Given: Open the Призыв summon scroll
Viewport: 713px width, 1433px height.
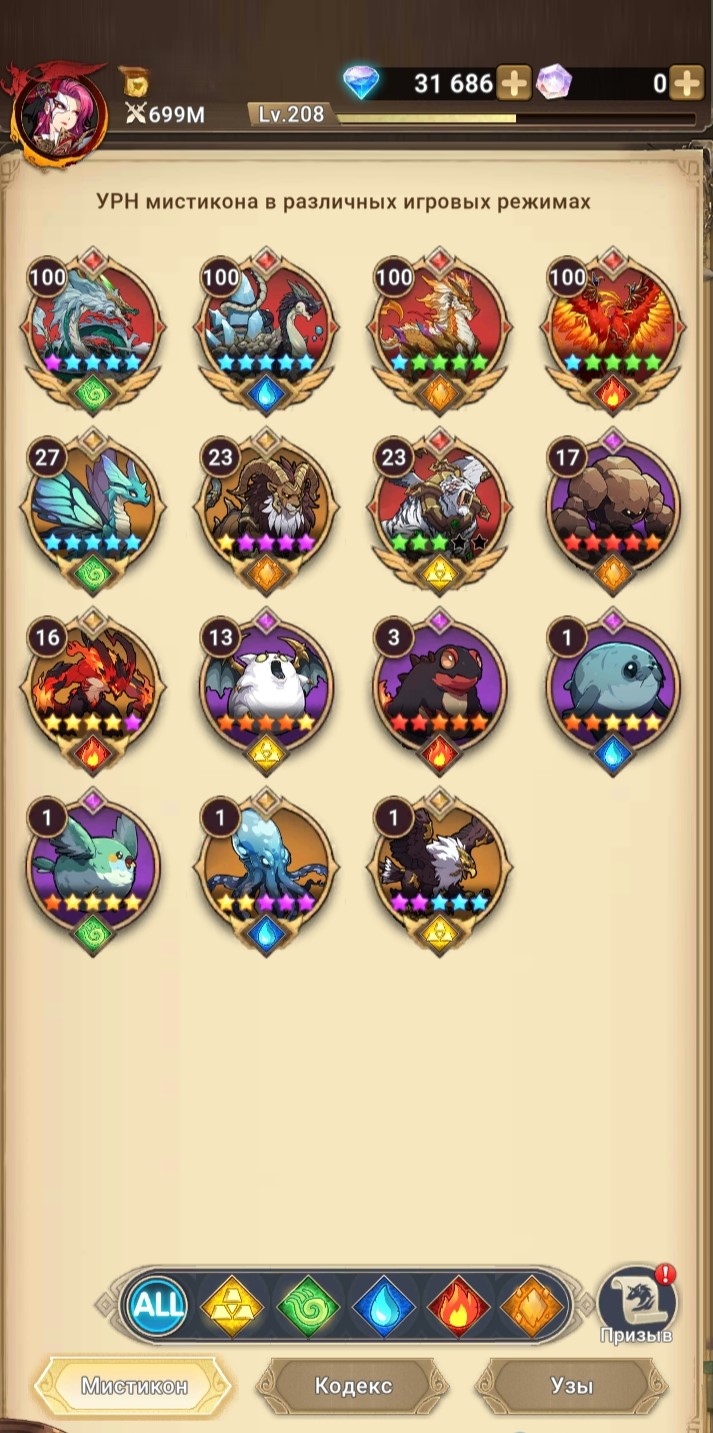Looking at the screenshot, I should pos(636,1305).
